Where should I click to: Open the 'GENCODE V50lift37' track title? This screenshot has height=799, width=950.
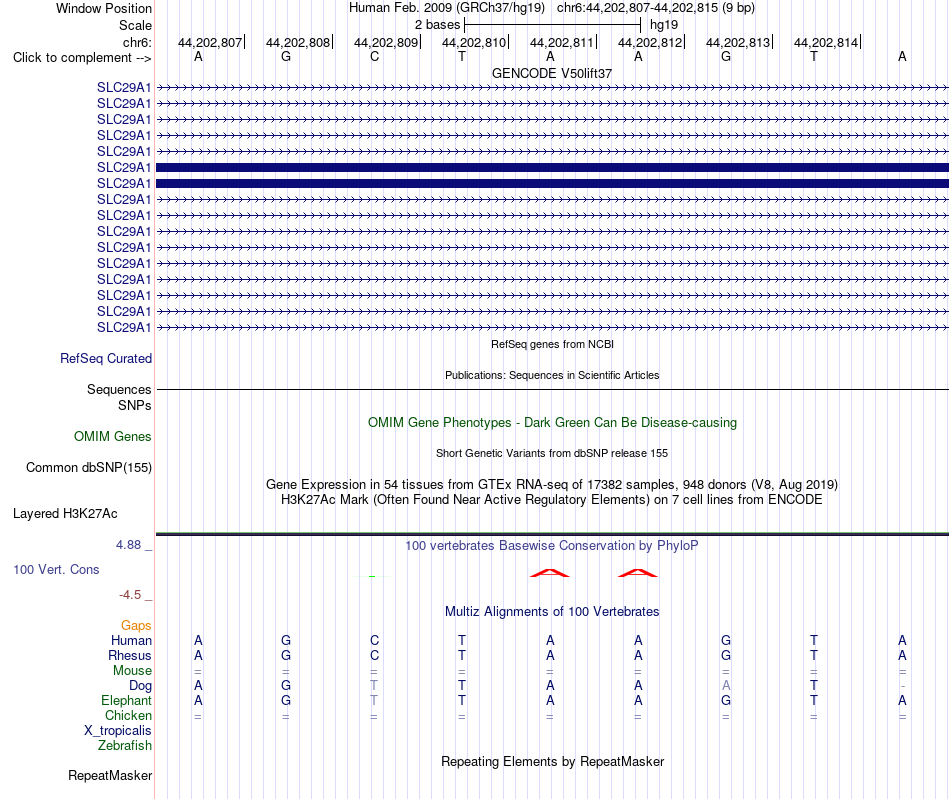pos(552,73)
